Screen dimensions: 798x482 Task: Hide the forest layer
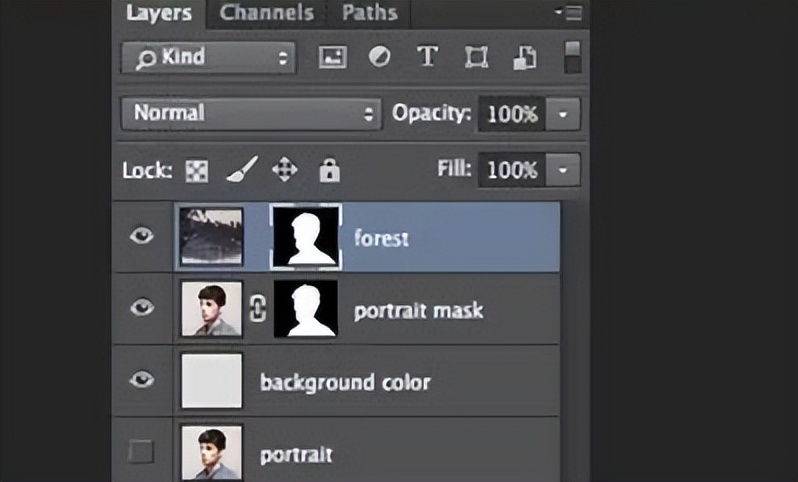pyautogui.click(x=143, y=237)
